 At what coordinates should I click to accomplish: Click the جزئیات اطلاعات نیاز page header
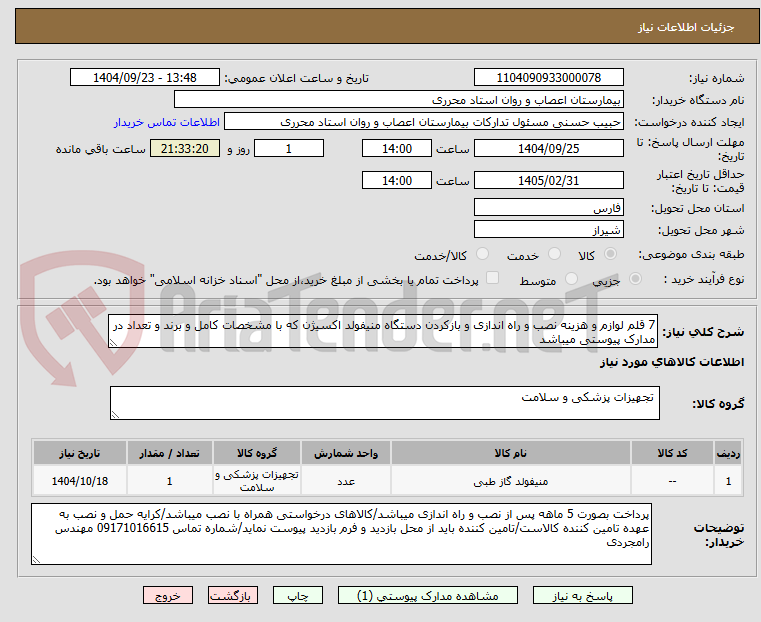[x=686, y=27]
